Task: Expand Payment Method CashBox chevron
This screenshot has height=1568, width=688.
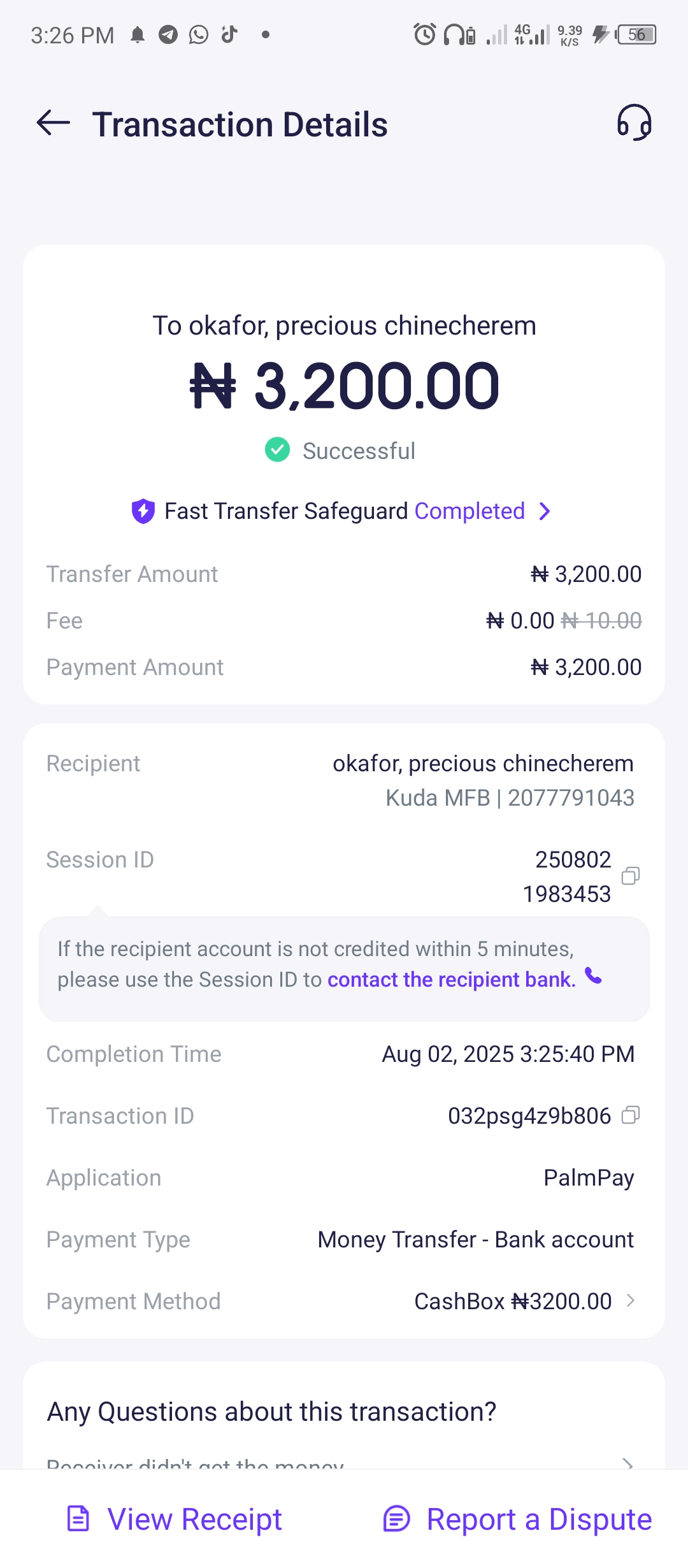Action: click(630, 1301)
